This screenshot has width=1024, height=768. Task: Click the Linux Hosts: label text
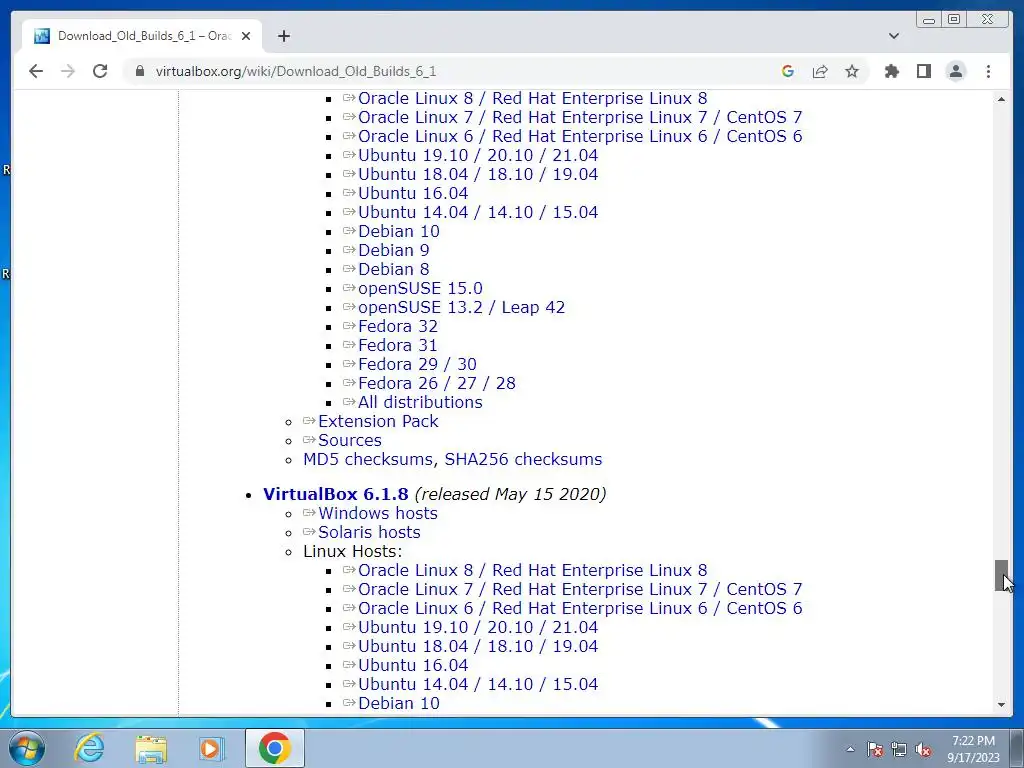[x=353, y=551]
